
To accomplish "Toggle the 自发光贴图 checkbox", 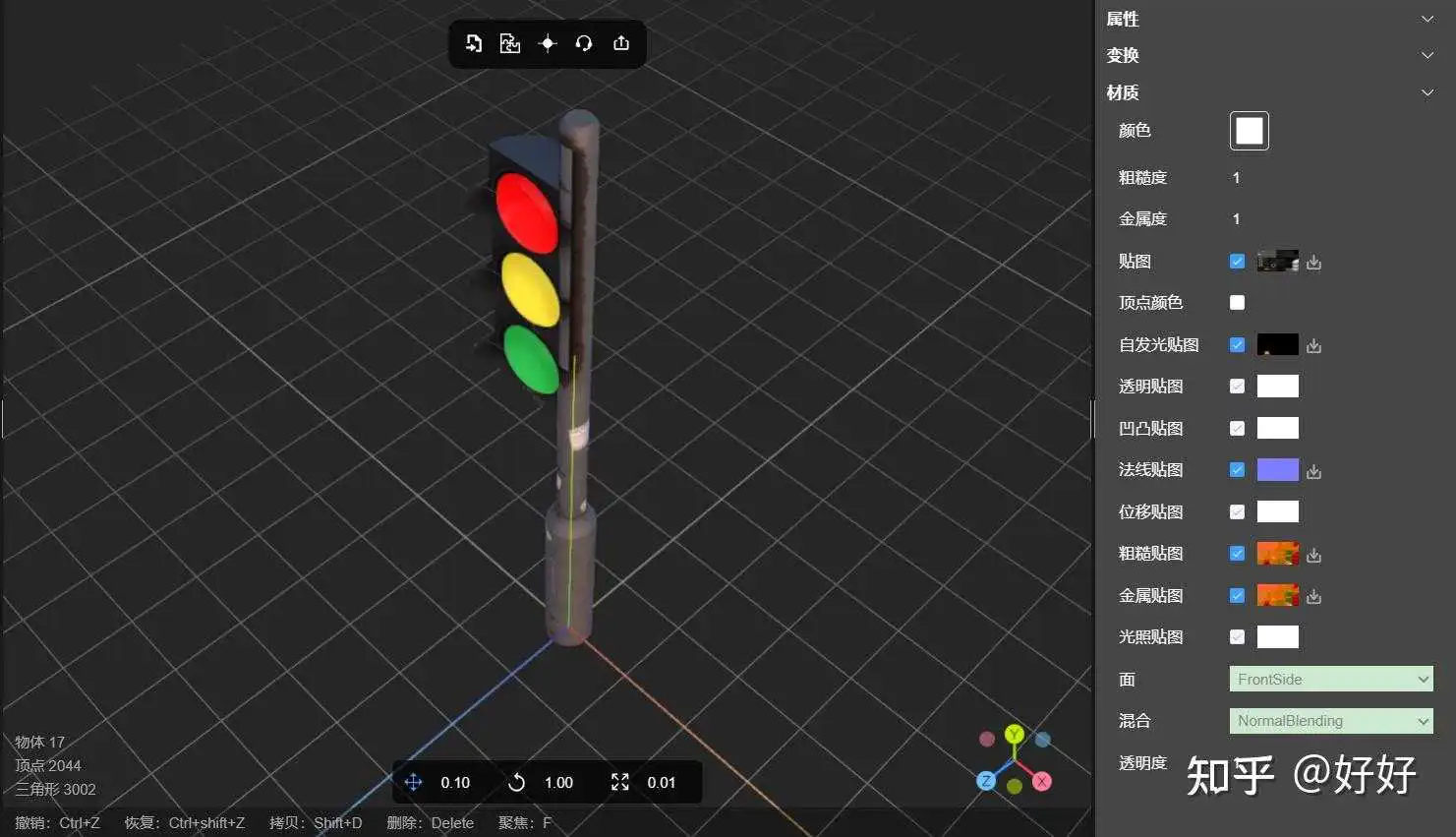I will pos(1237,344).
